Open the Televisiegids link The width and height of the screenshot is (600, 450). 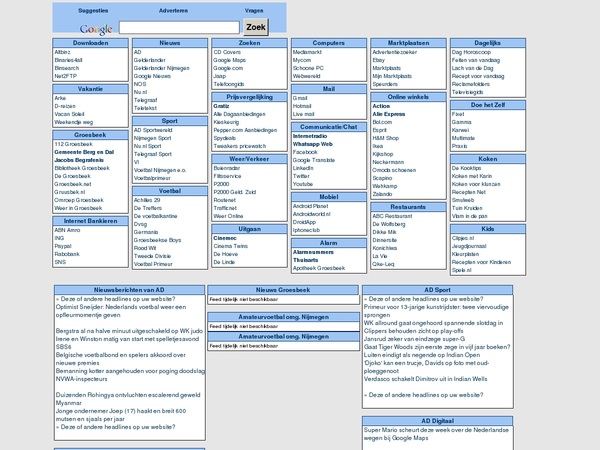pos(467,92)
